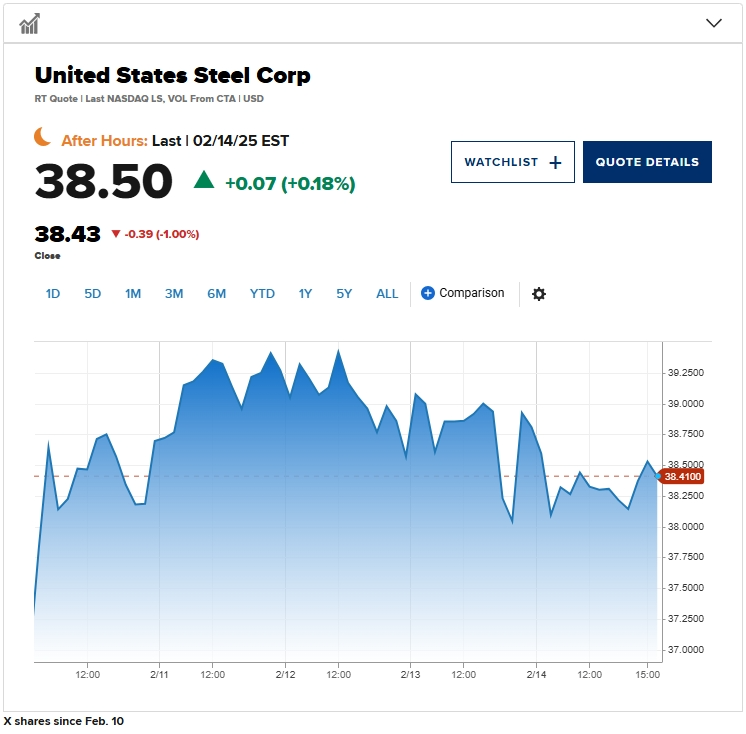Open chart settings gear icon
This screenshot has width=746, height=734.
[x=539, y=294]
